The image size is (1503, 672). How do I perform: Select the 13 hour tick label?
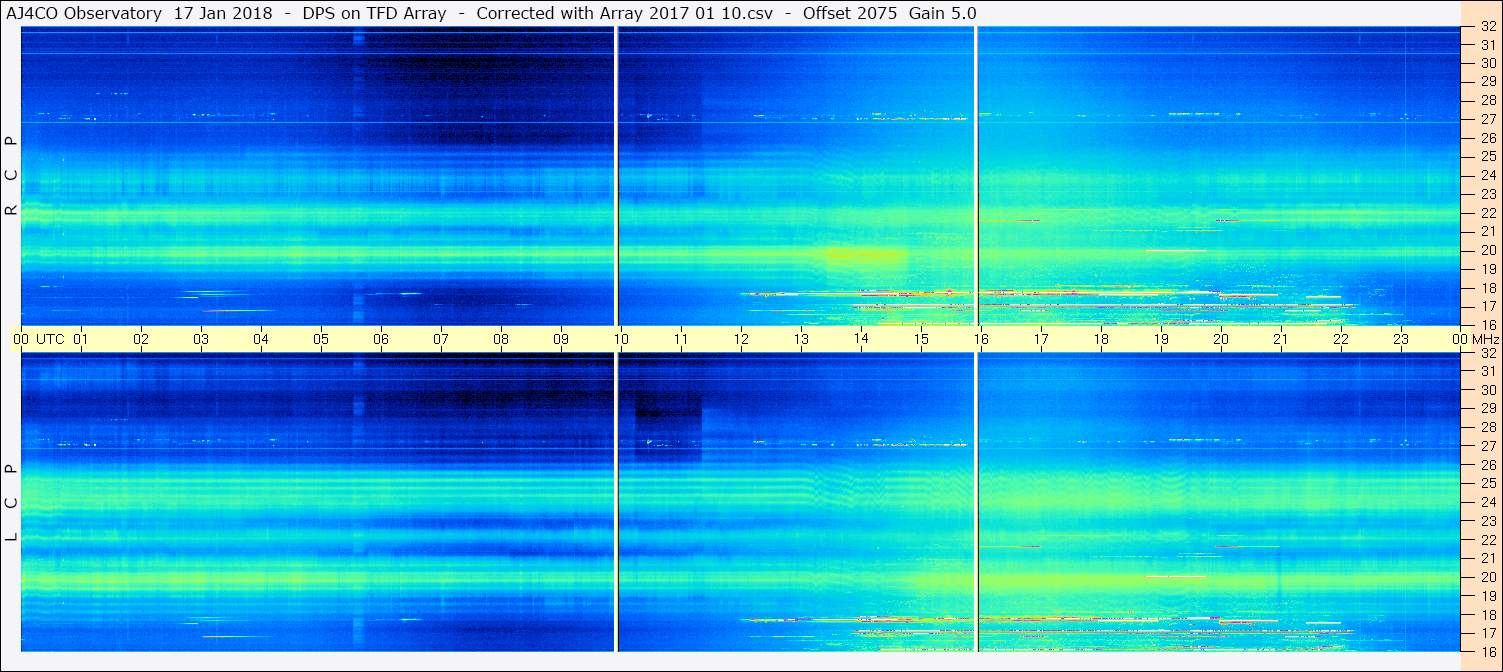tap(801, 339)
